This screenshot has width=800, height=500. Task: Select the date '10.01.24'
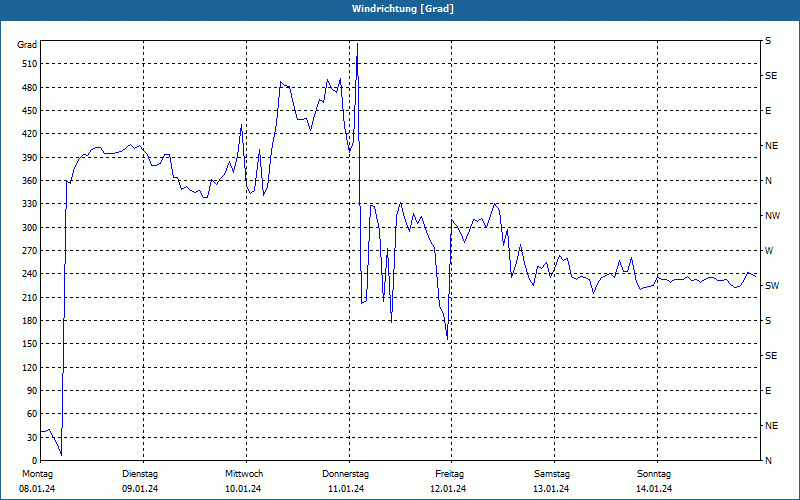(243, 489)
